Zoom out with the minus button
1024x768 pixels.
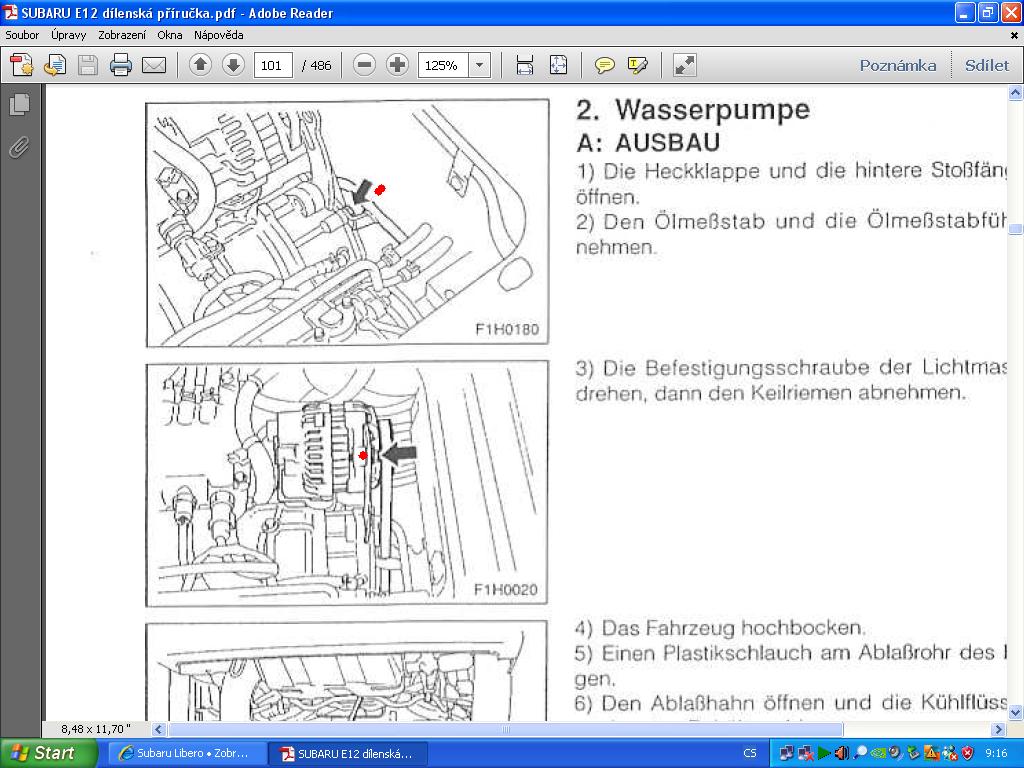point(364,65)
